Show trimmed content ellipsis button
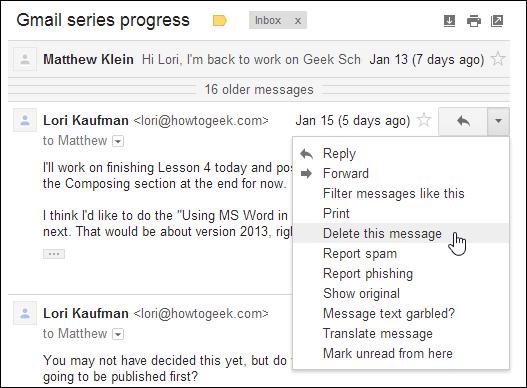The width and height of the screenshot is (527, 388). pyautogui.click(x=54, y=254)
